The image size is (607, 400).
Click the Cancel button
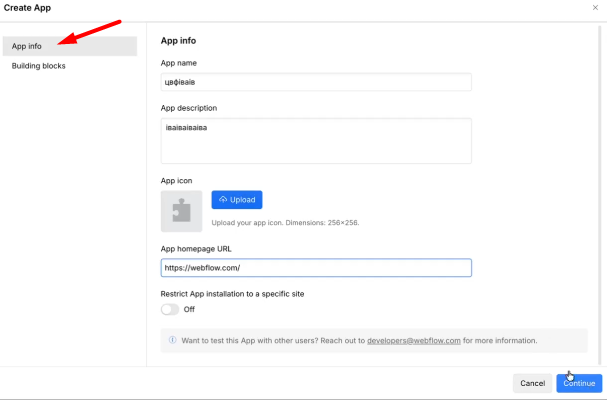point(532,383)
